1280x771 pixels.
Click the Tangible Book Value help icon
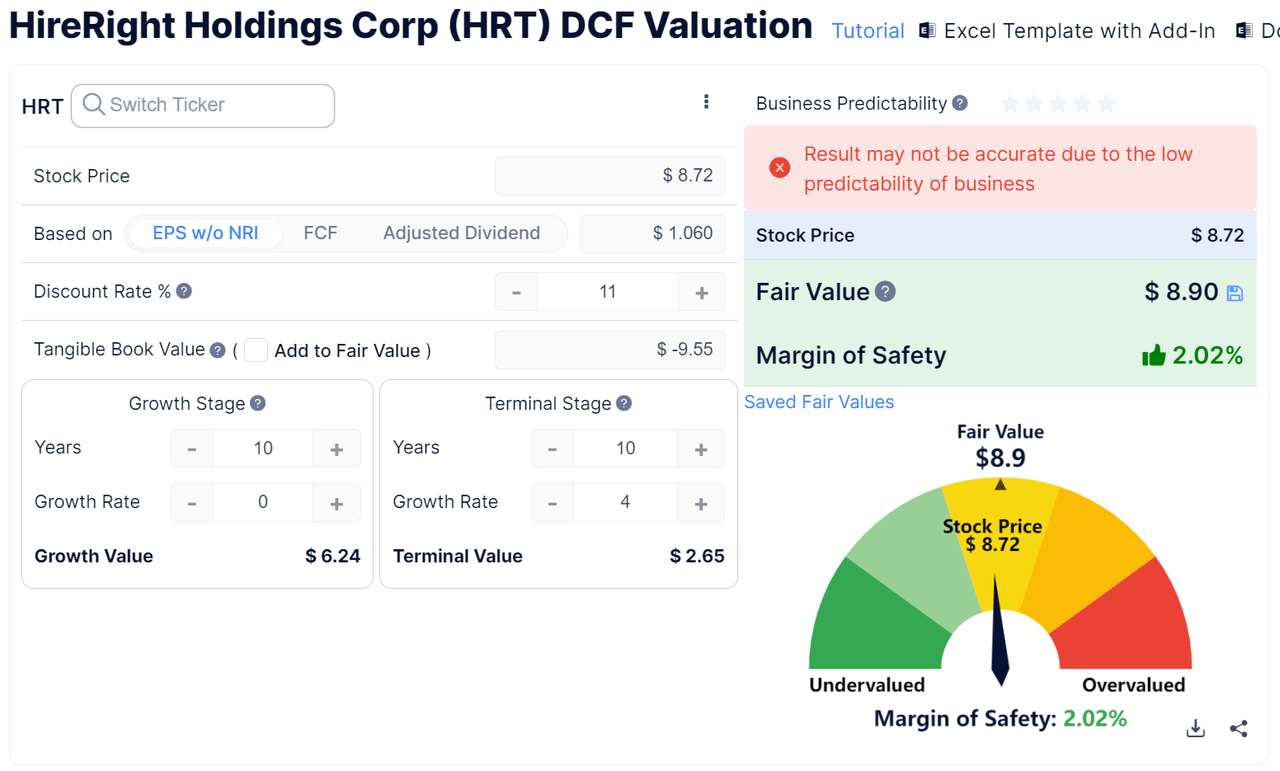pyautogui.click(x=217, y=349)
